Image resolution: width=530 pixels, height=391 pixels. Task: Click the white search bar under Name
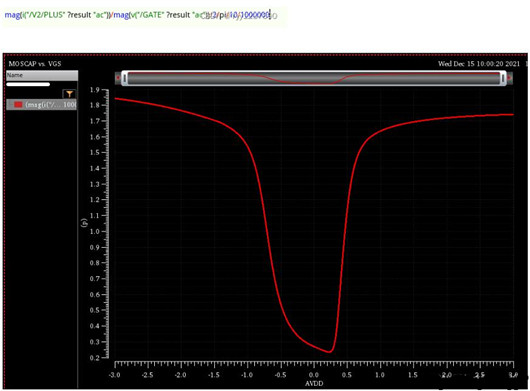coord(28,84)
